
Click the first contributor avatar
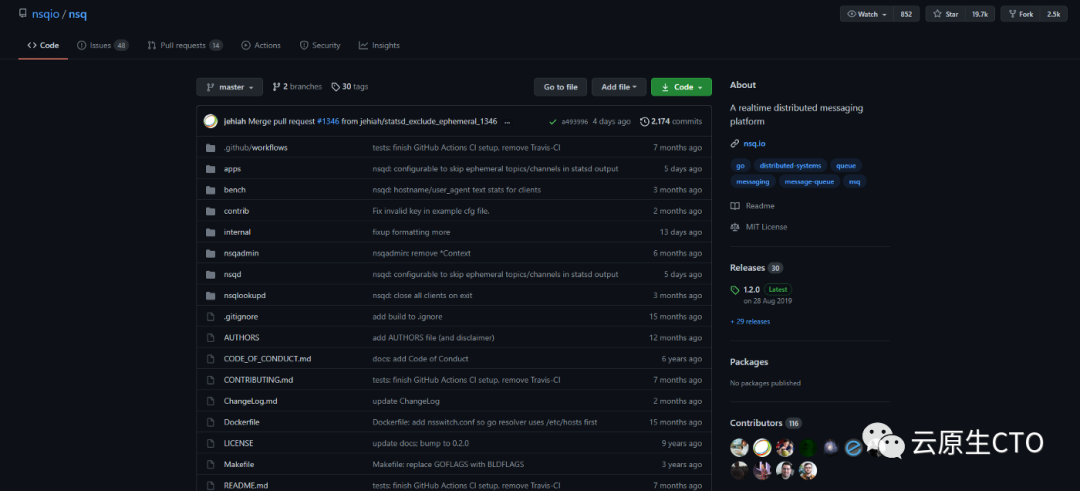click(x=739, y=448)
